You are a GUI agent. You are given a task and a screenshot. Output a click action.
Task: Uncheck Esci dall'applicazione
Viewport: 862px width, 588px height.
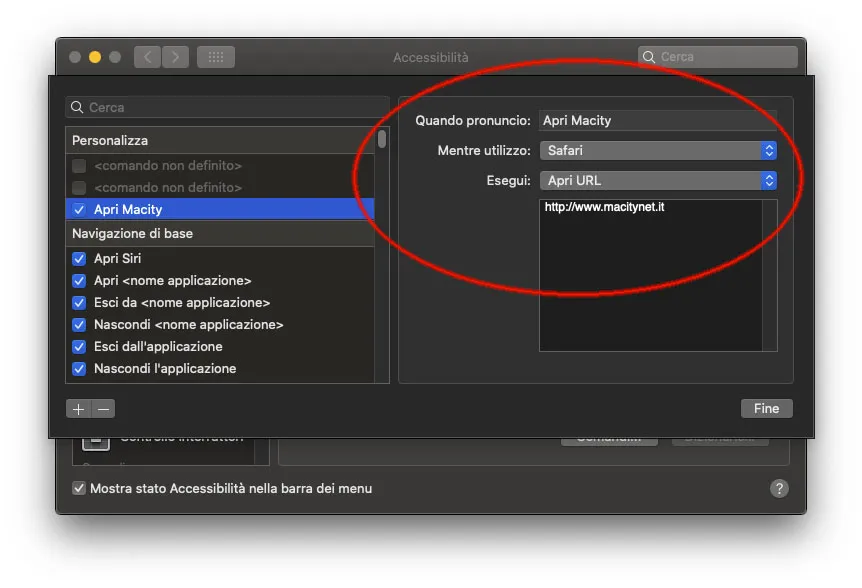point(78,346)
